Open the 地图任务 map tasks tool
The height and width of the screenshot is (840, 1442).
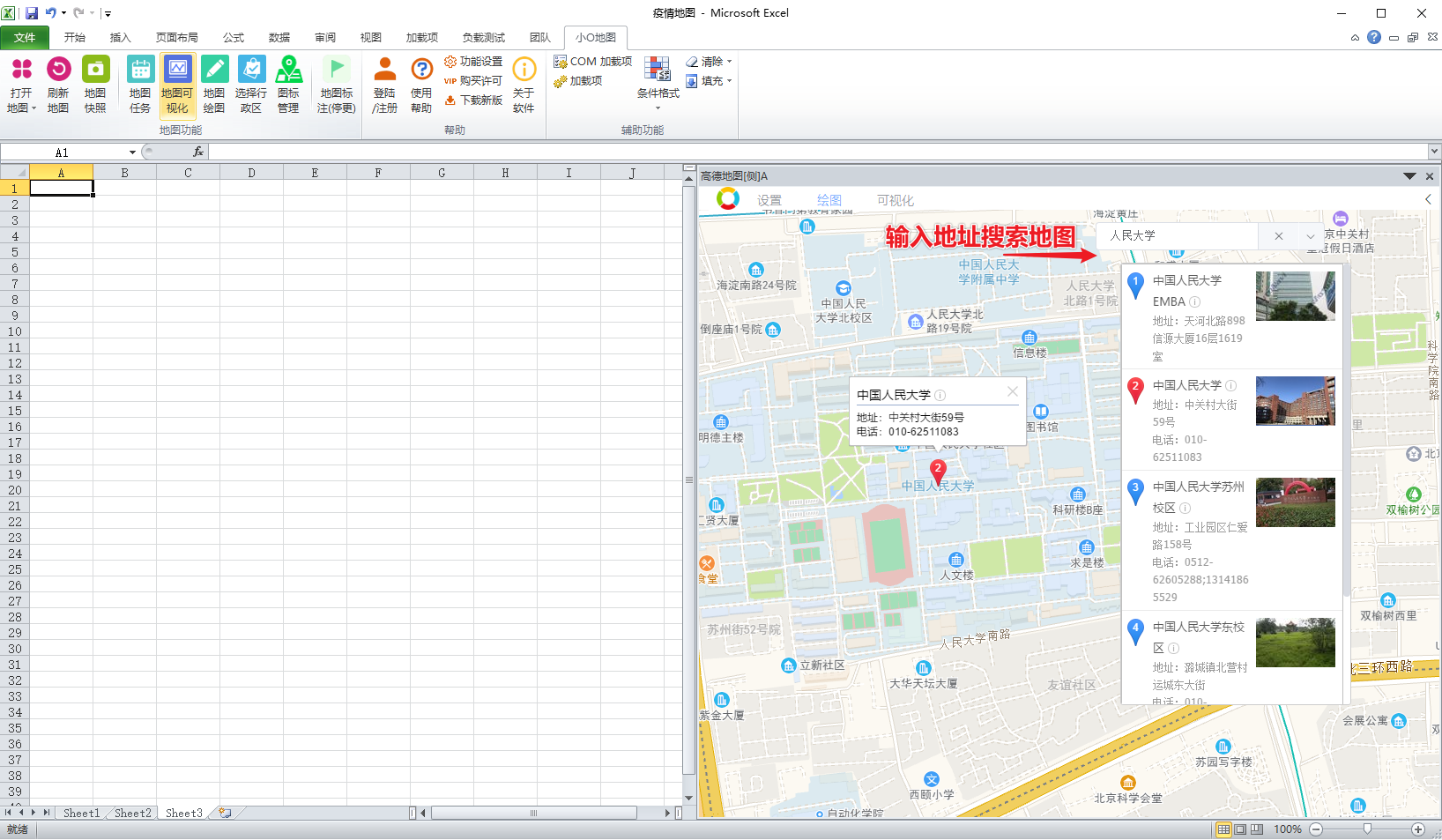140,85
